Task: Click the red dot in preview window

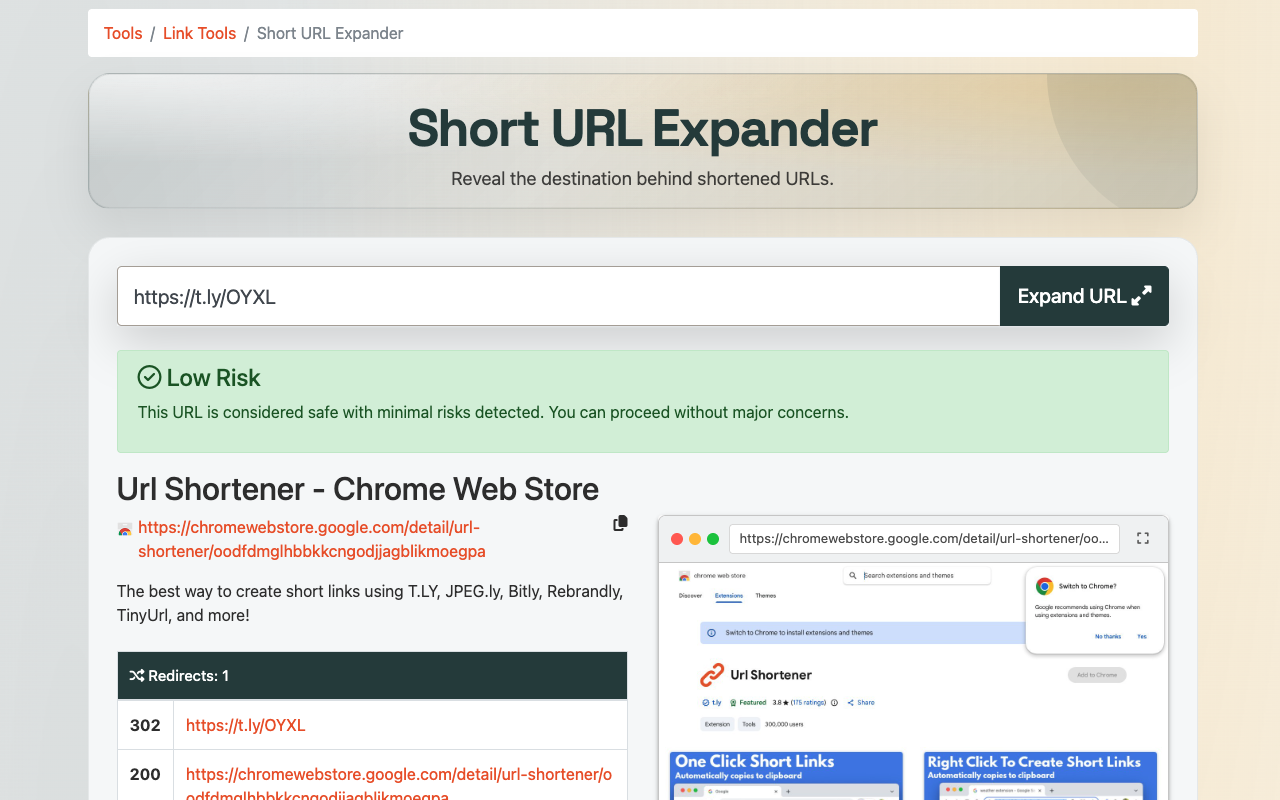Action: point(677,539)
